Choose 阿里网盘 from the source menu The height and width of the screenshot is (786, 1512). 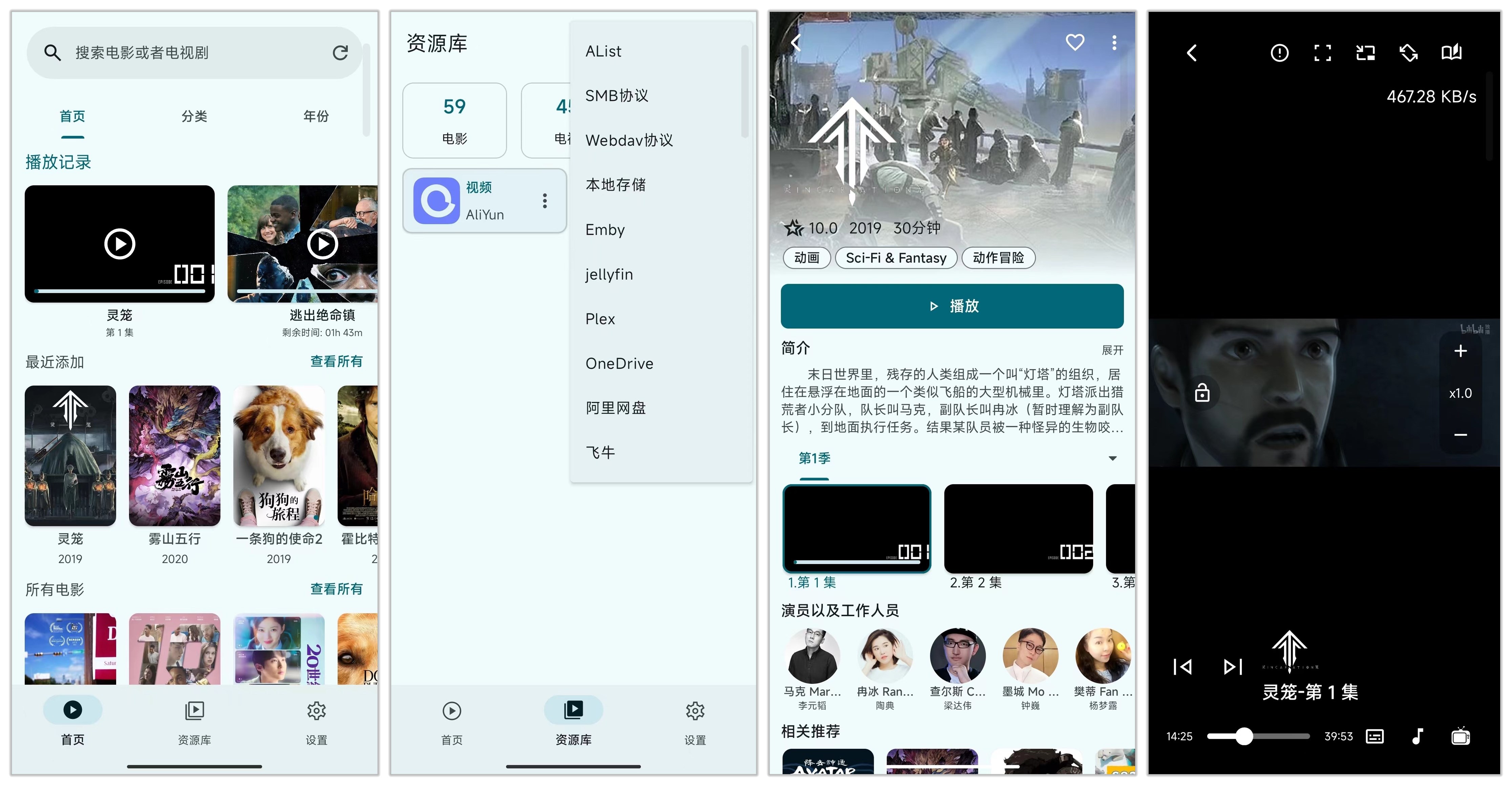(x=661, y=408)
